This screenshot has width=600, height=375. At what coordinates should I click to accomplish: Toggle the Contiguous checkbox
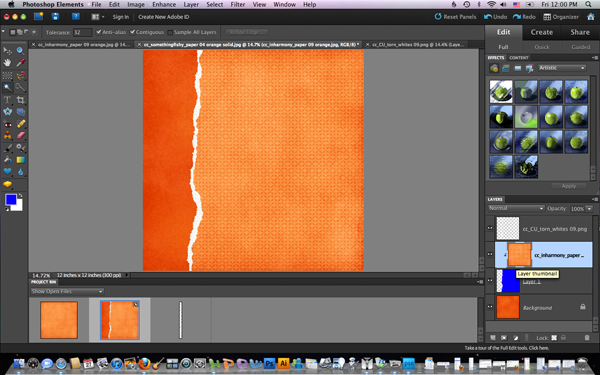(x=133, y=32)
